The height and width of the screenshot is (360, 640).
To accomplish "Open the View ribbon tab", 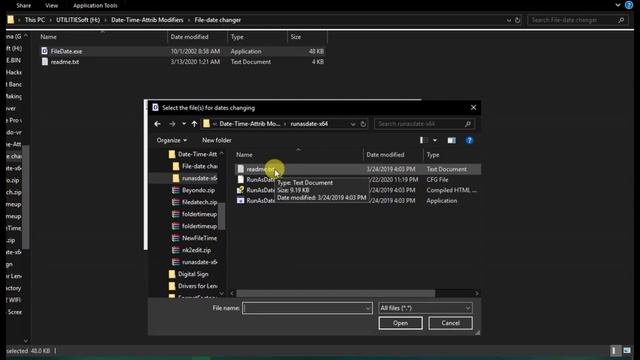I will [x=51, y=5].
